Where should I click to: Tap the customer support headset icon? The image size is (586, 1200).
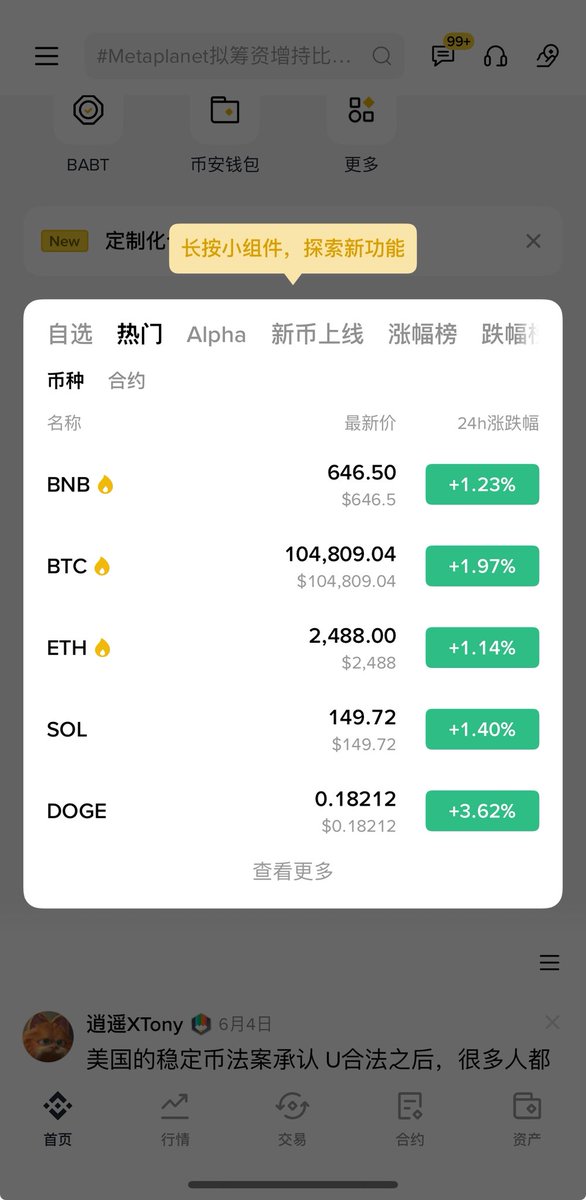pyautogui.click(x=495, y=56)
